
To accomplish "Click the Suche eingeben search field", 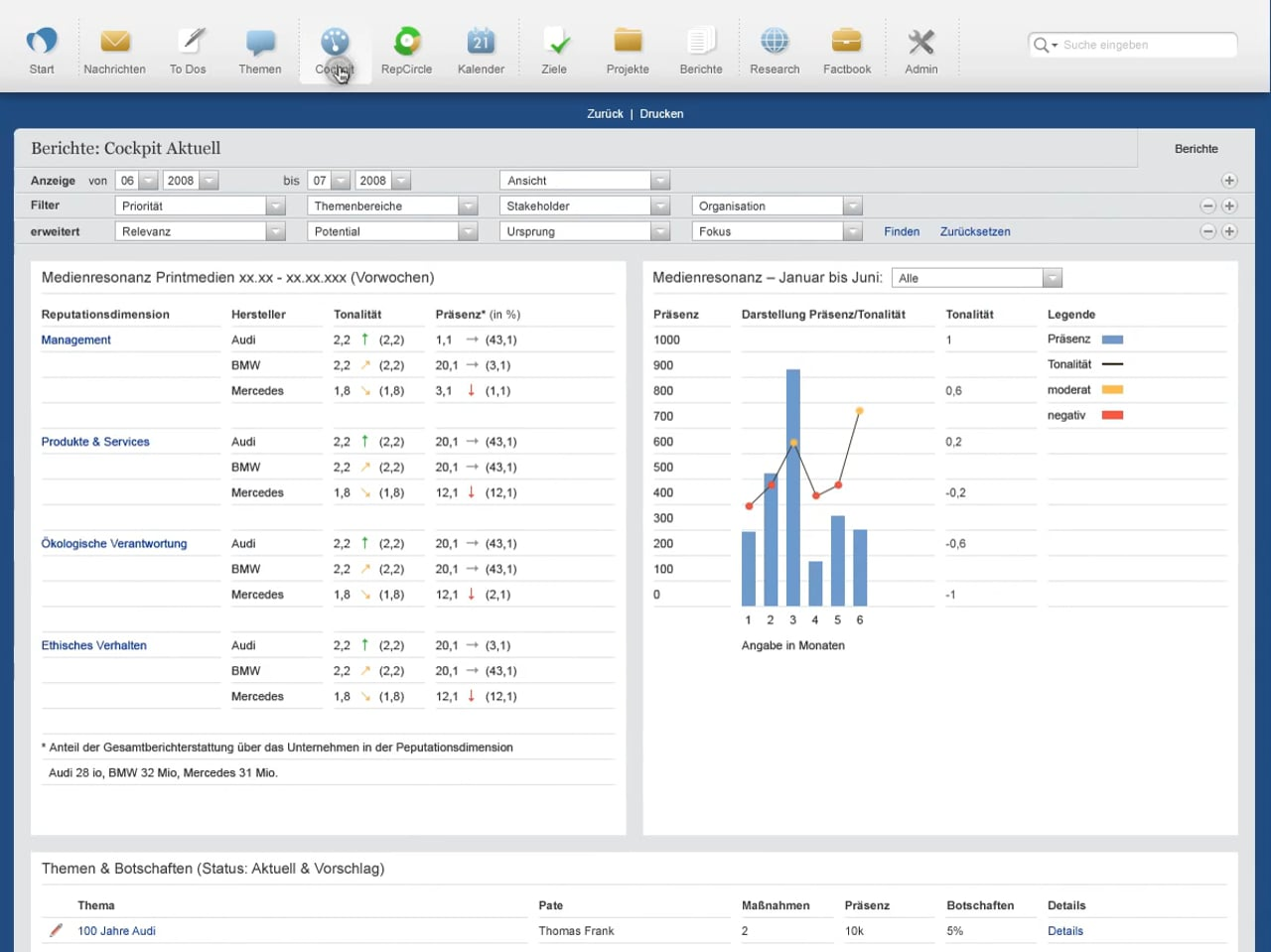I will (1142, 46).
